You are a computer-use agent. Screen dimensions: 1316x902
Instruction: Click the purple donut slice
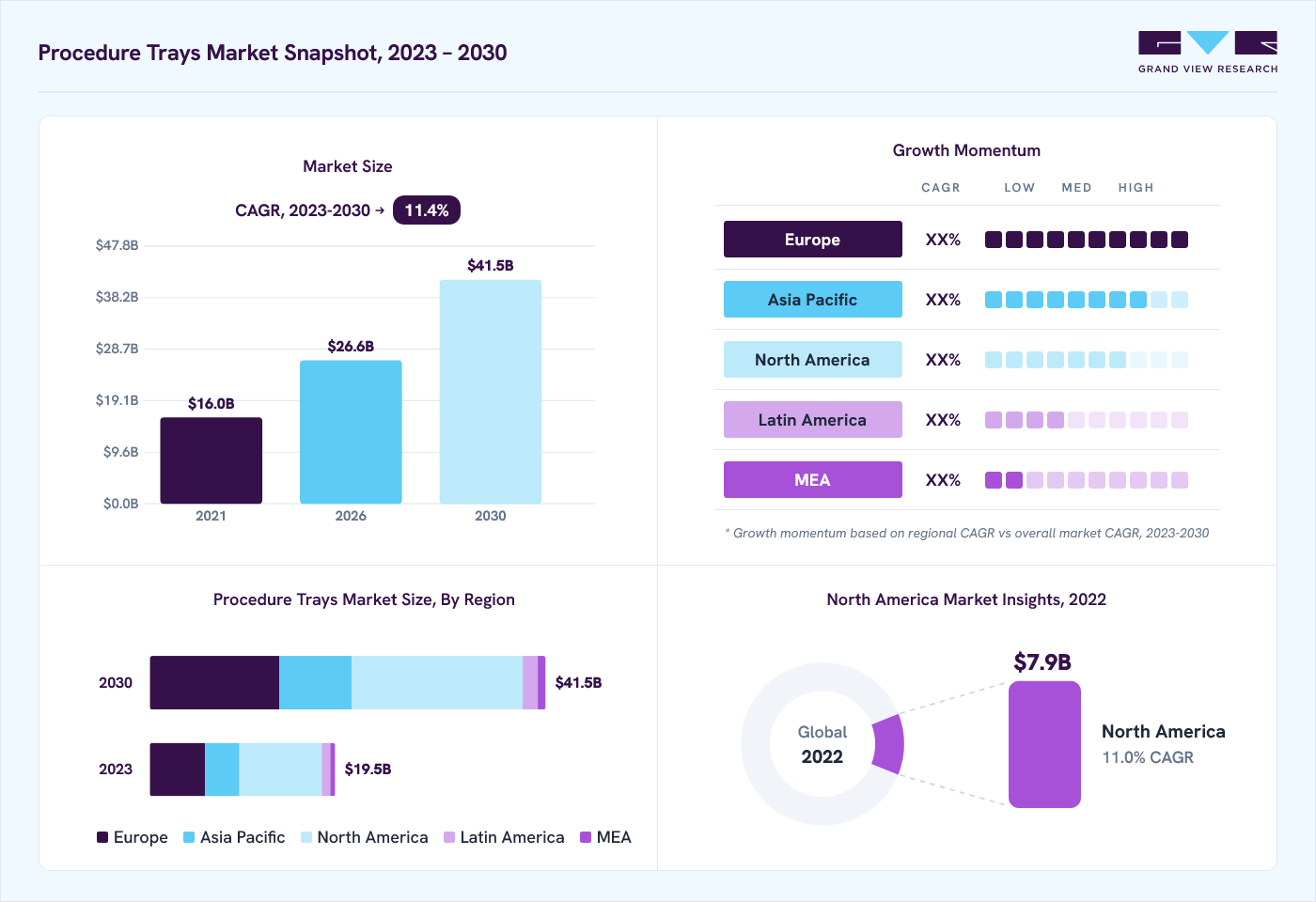pyautogui.click(x=888, y=744)
